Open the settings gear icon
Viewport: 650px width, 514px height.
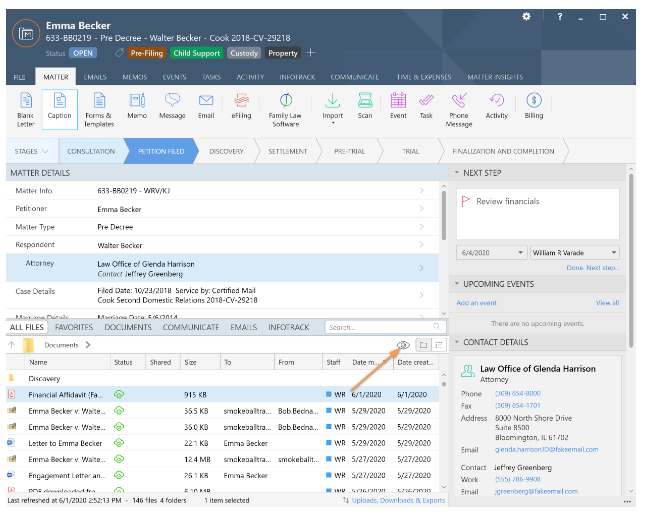pos(526,17)
